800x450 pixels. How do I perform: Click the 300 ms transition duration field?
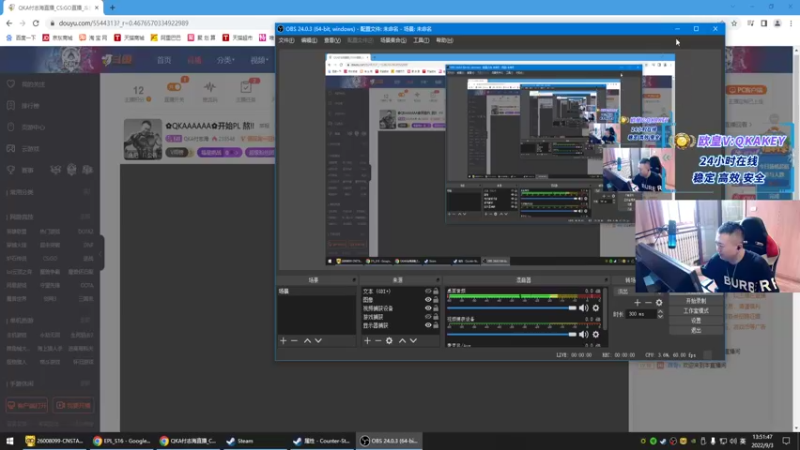point(641,314)
